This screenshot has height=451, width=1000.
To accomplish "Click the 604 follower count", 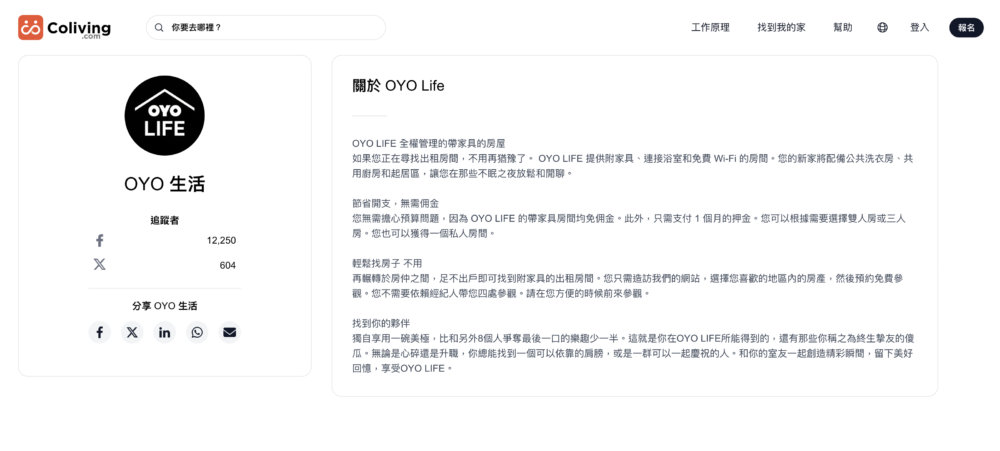I will (x=227, y=265).
